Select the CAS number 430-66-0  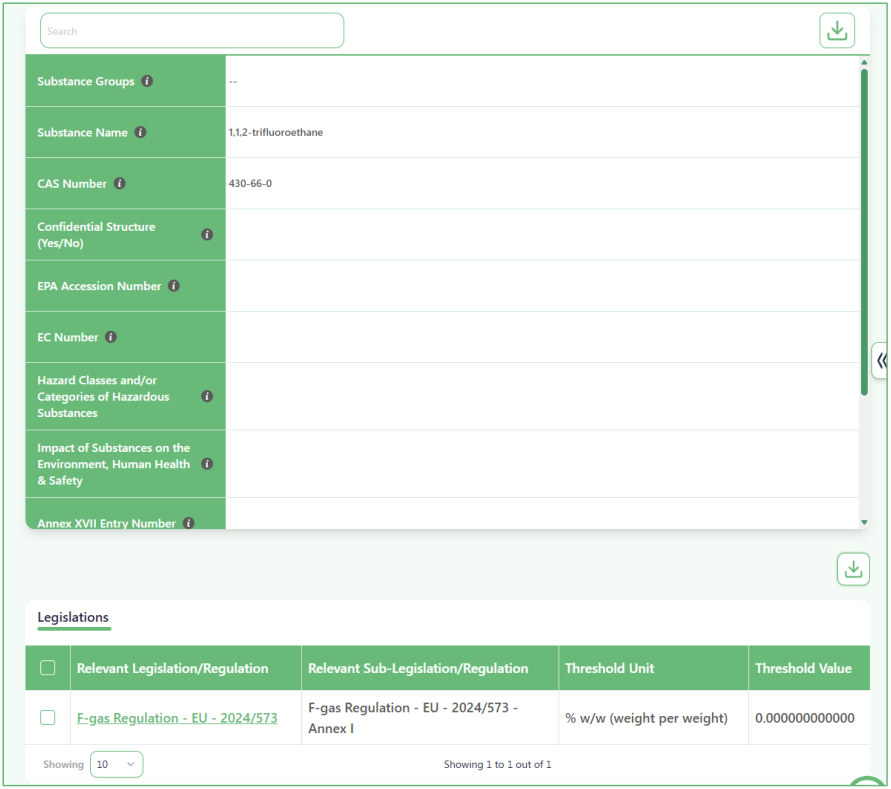click(x=250, y=184)
